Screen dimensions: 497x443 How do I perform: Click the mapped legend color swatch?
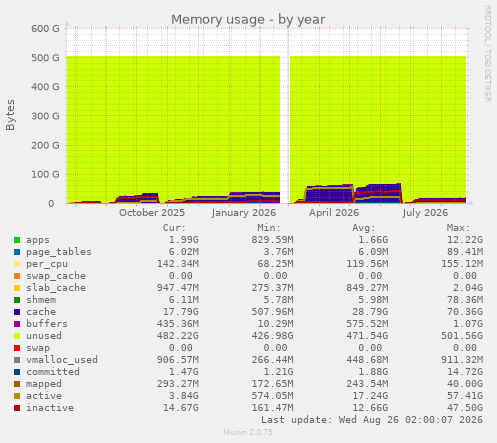[x=17, y=384]
